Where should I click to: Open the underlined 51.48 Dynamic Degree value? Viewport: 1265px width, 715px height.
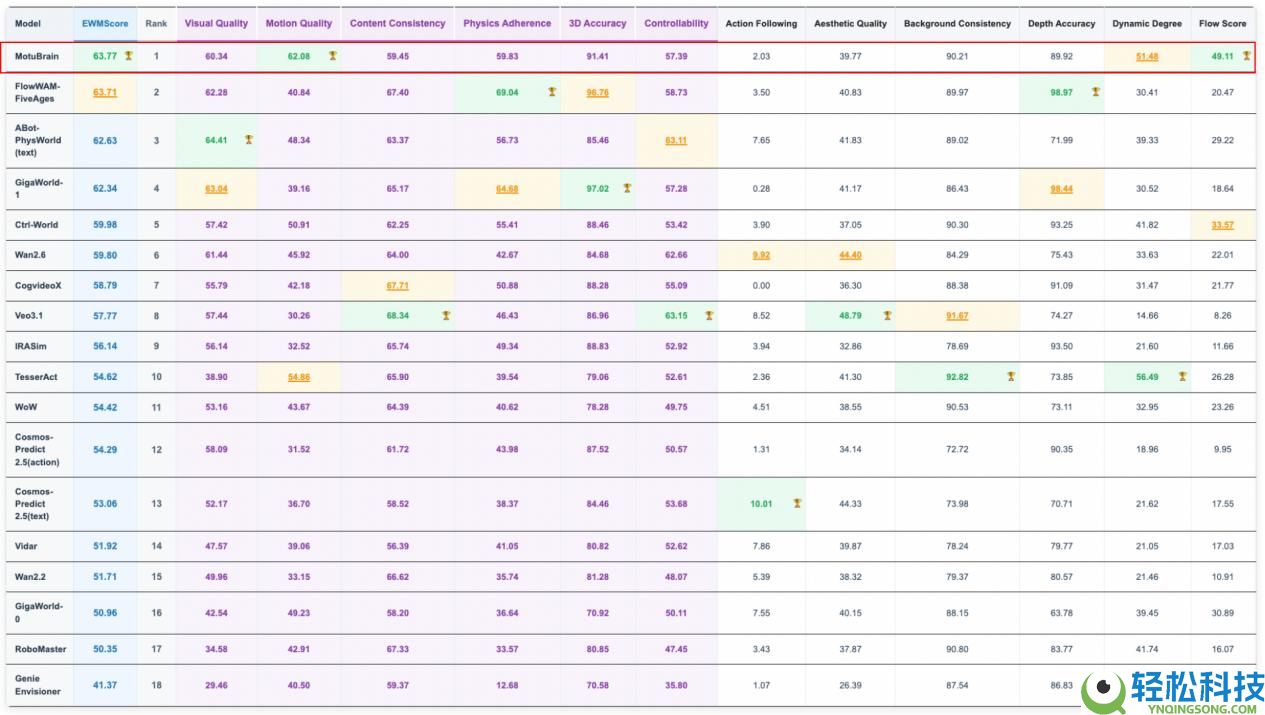(x=1147, y=56)
